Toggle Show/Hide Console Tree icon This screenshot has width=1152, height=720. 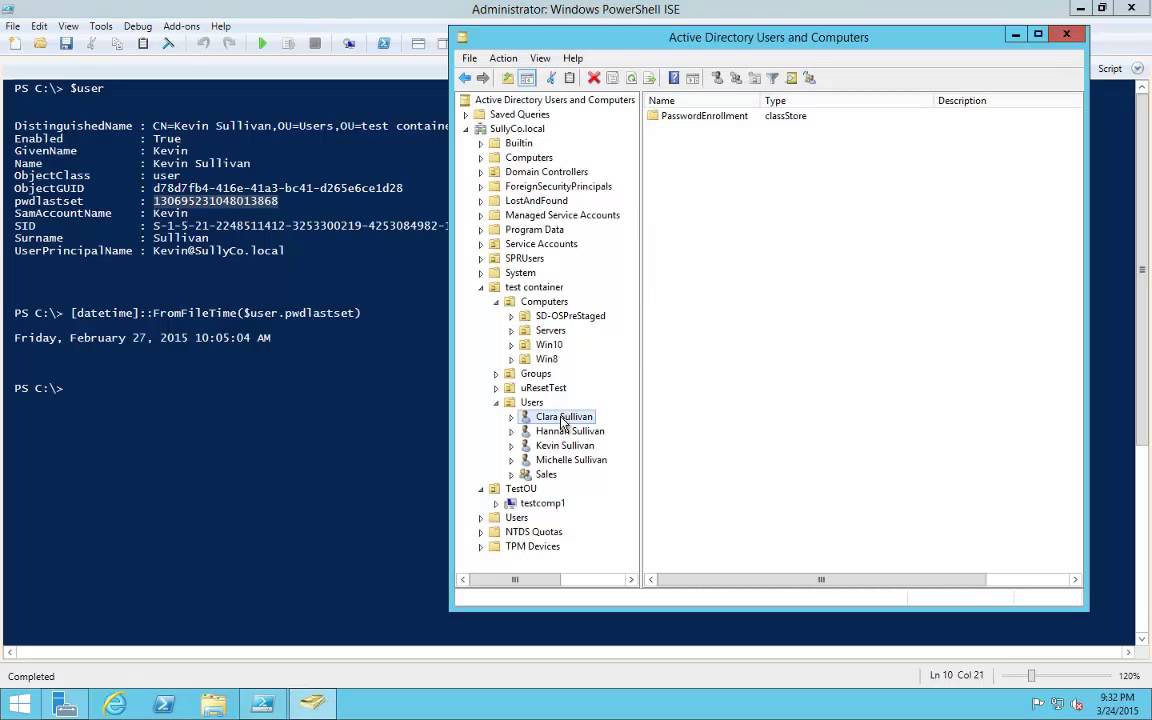527,78
